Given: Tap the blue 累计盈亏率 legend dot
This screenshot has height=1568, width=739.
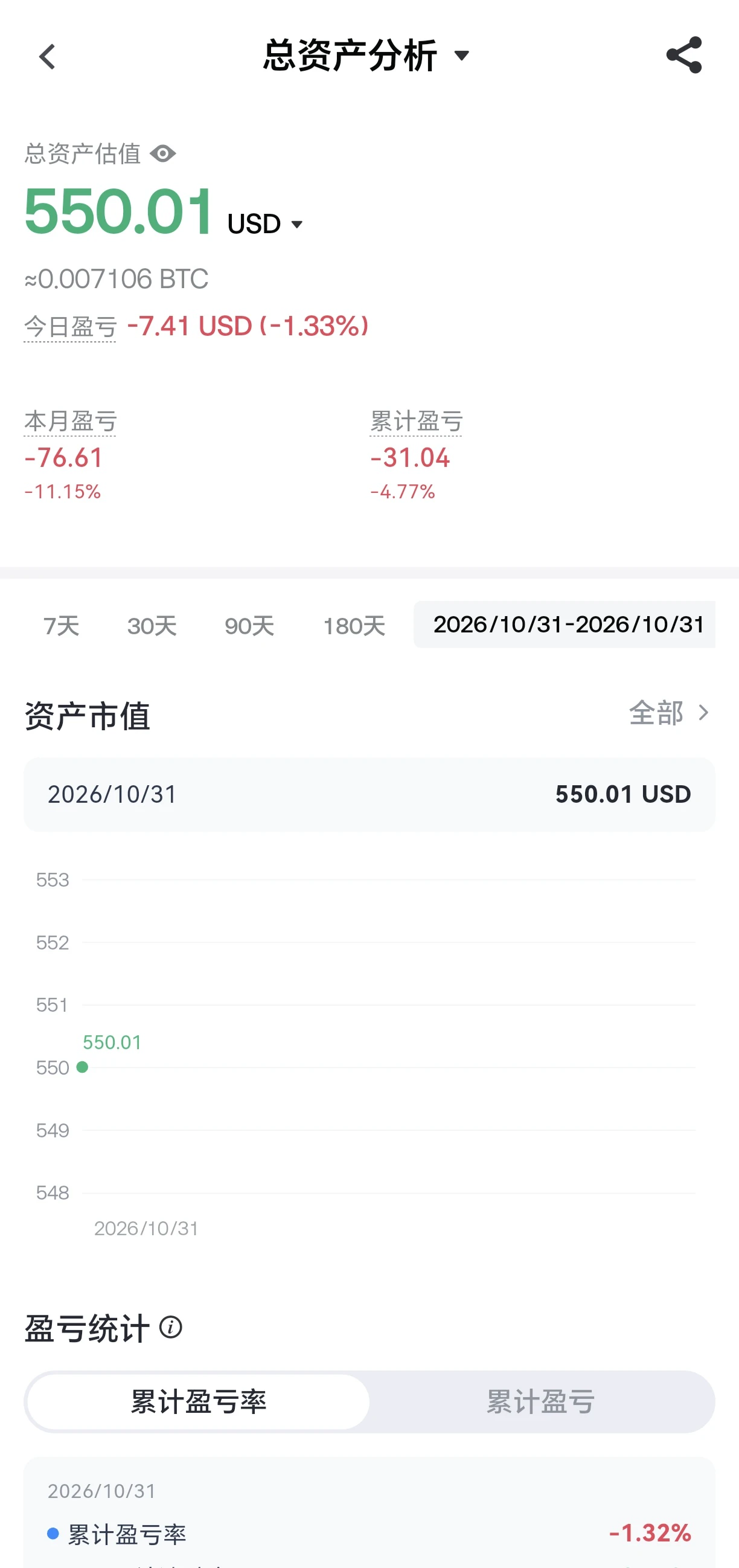Looking at the screenshot, I should pyautogui.click(x=53, y=1533).
